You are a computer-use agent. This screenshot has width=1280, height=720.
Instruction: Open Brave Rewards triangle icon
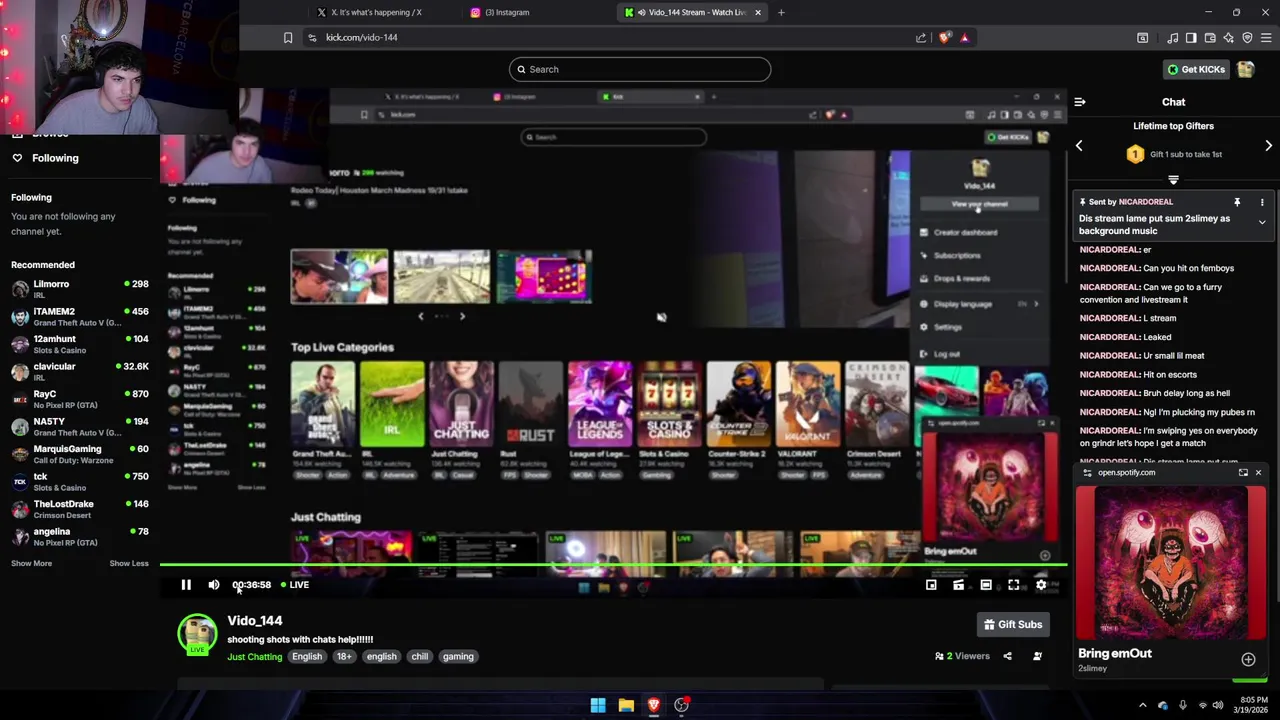tap(964, 38)
